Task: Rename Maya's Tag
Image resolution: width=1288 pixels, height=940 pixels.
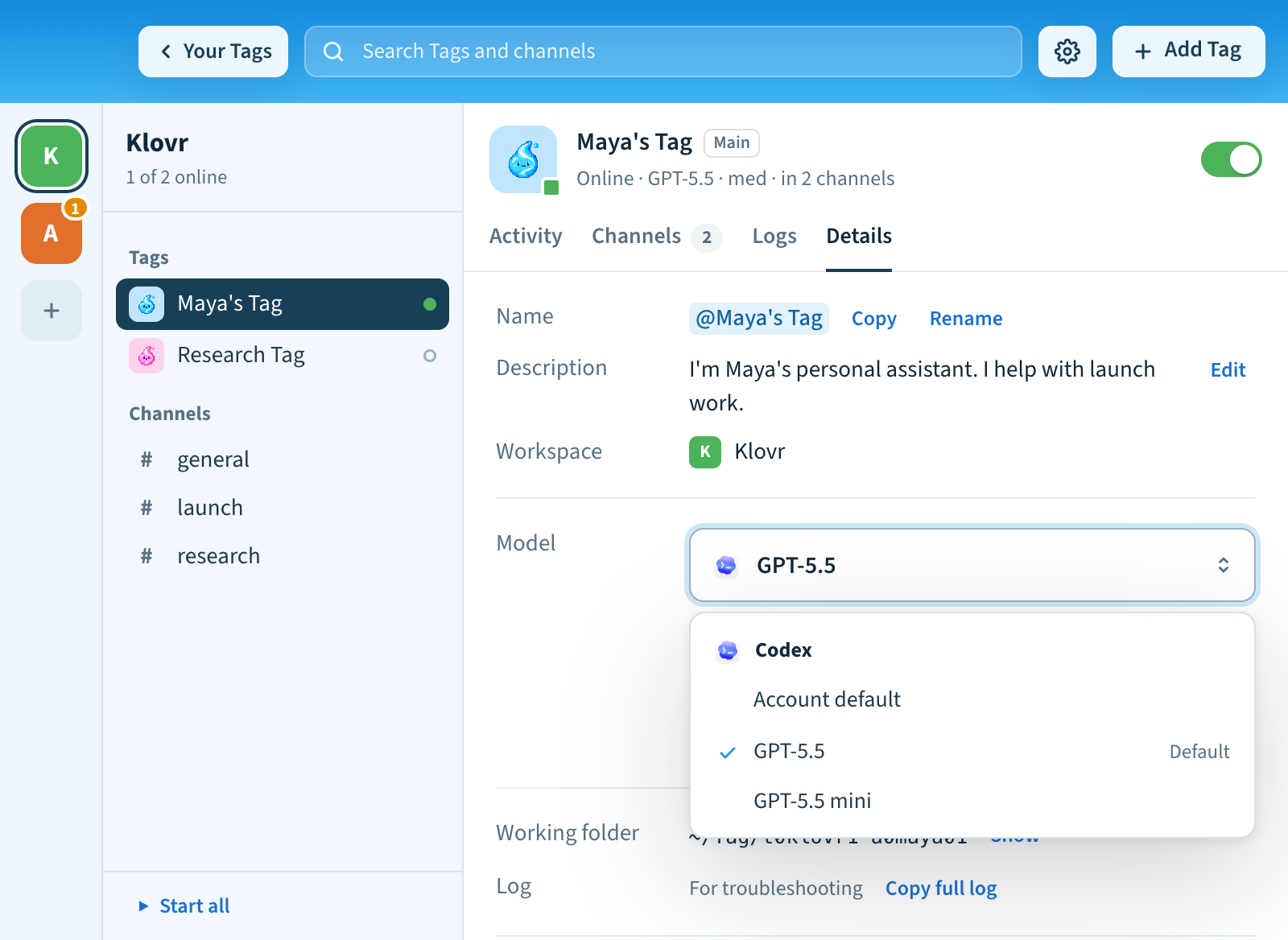Action: tap(966, 319)
